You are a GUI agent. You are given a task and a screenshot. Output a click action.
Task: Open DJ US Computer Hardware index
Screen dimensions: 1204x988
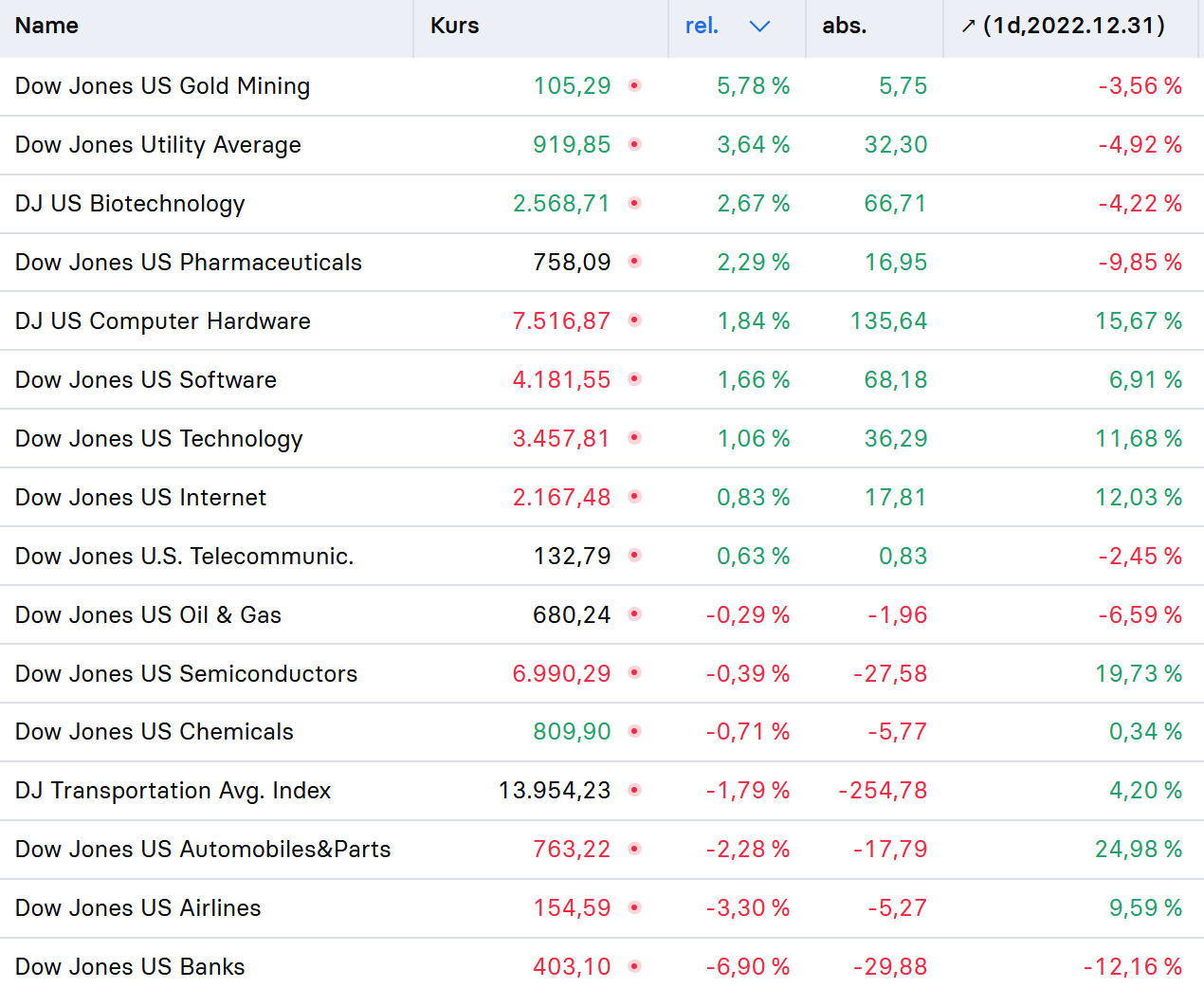click(x=163, y=321)
